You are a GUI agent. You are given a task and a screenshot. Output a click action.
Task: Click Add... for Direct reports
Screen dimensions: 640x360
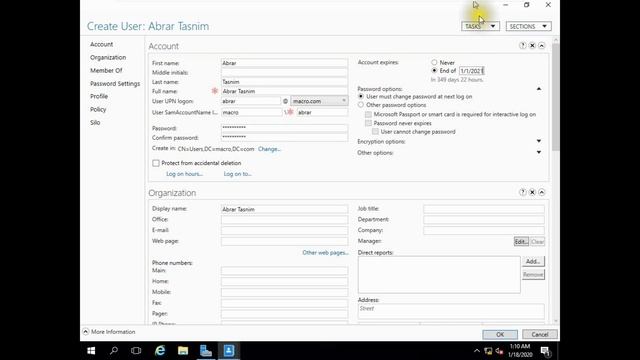(x=533, y=261)
